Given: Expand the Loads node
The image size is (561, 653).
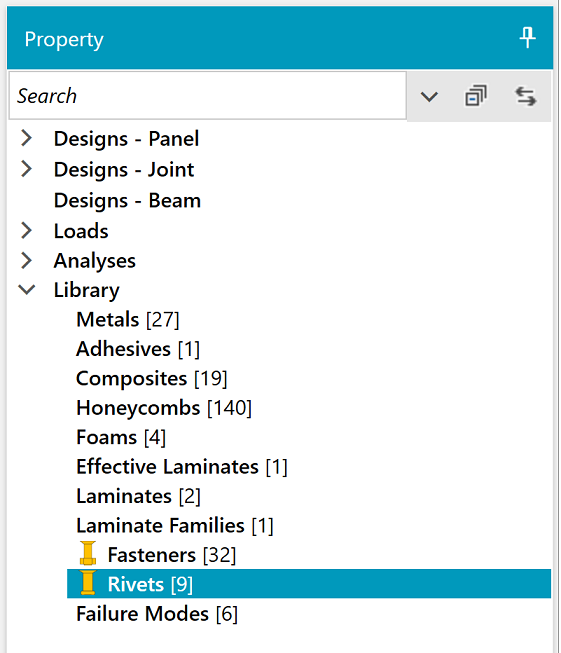Looking at the screenshot, I should coord(26,230).
